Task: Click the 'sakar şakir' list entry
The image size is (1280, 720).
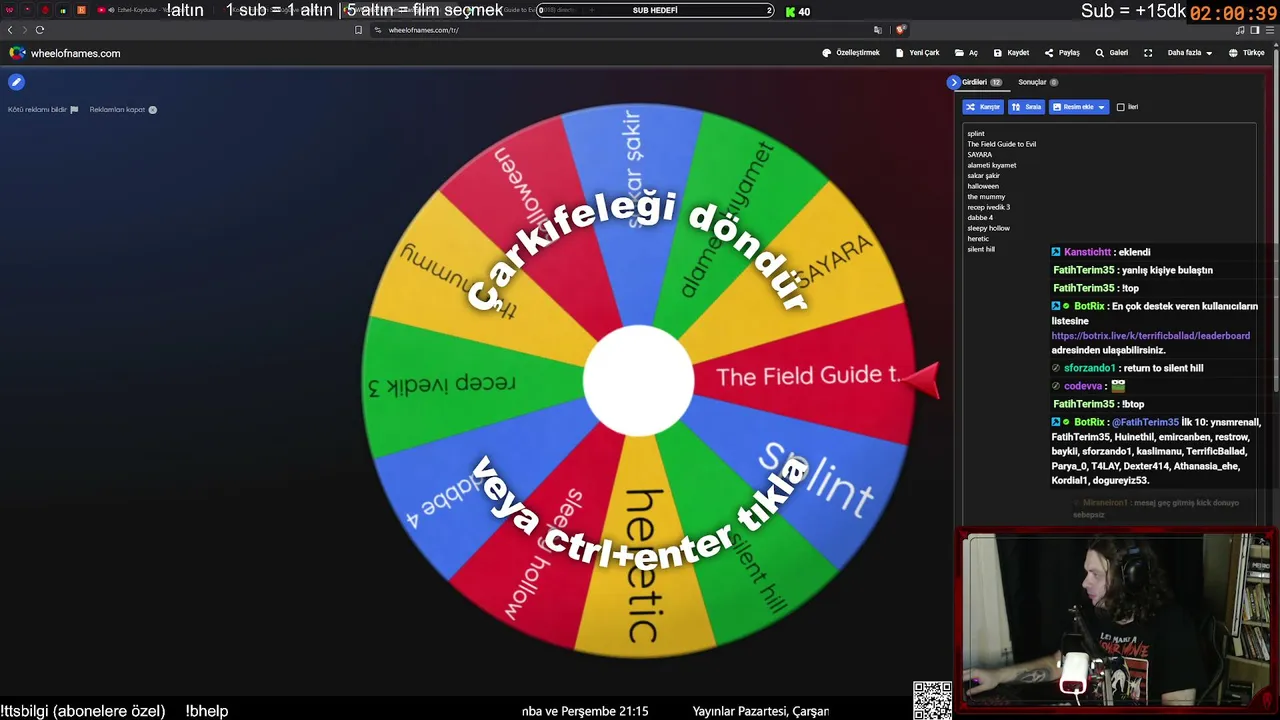Action: (984, 176)
